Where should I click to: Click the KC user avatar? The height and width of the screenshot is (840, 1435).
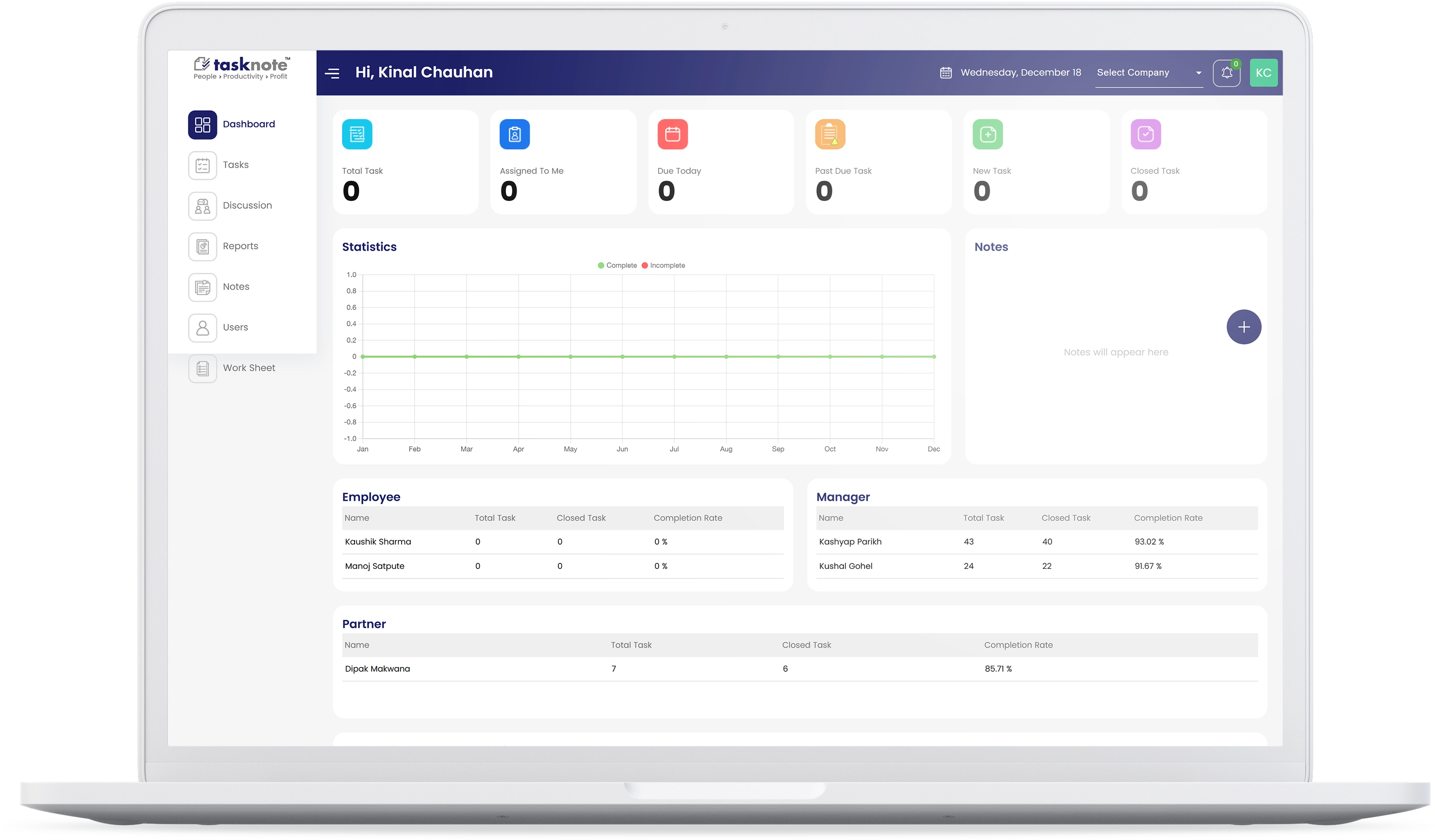pyautogui.click(x=1263, y=73)
